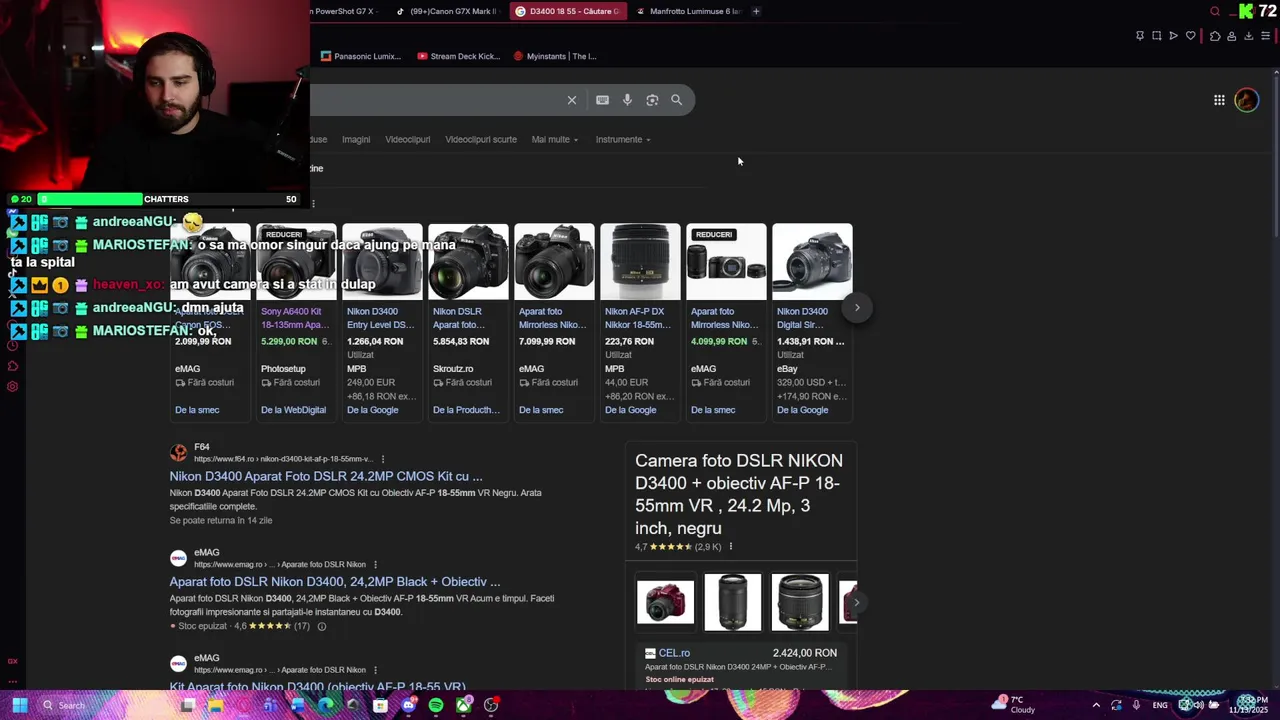Screen dimensions: 1280x720
Task: Click the Google search input field
Action: tap(435, 100)
